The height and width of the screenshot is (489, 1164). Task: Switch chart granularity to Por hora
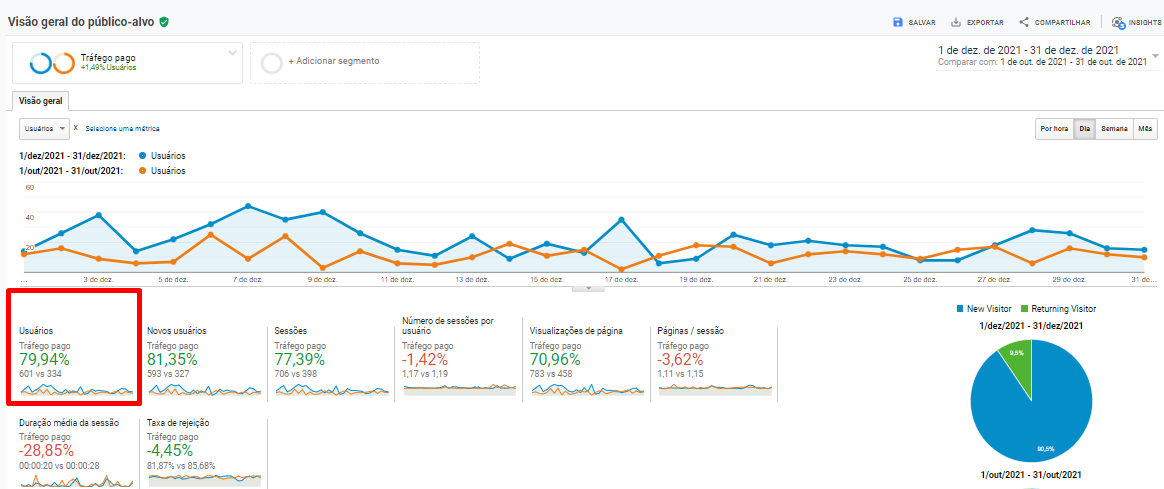1054,129
